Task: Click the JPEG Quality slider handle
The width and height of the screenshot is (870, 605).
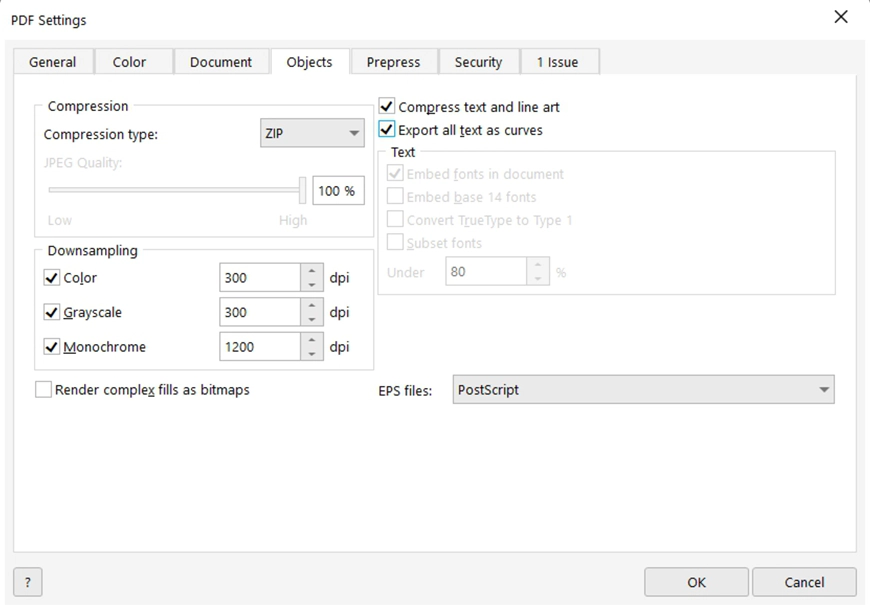Action: pyautogui.click(x=302, y=190)
